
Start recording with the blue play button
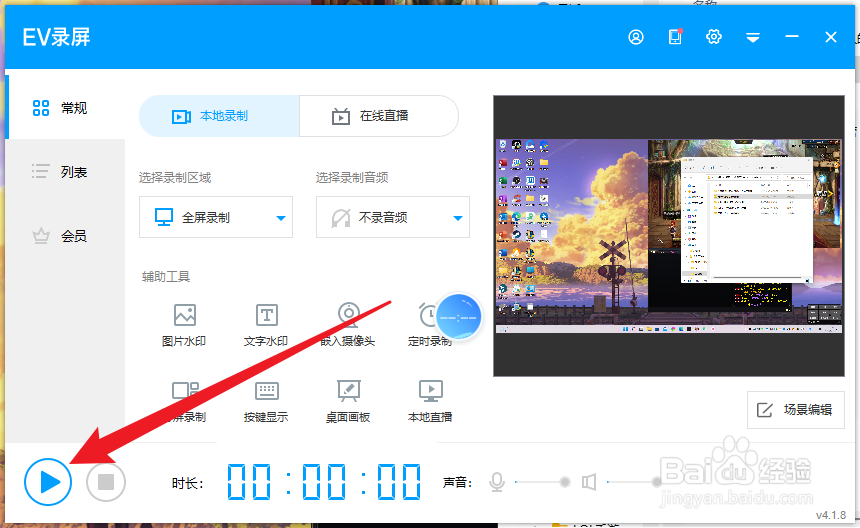point(48,482)
